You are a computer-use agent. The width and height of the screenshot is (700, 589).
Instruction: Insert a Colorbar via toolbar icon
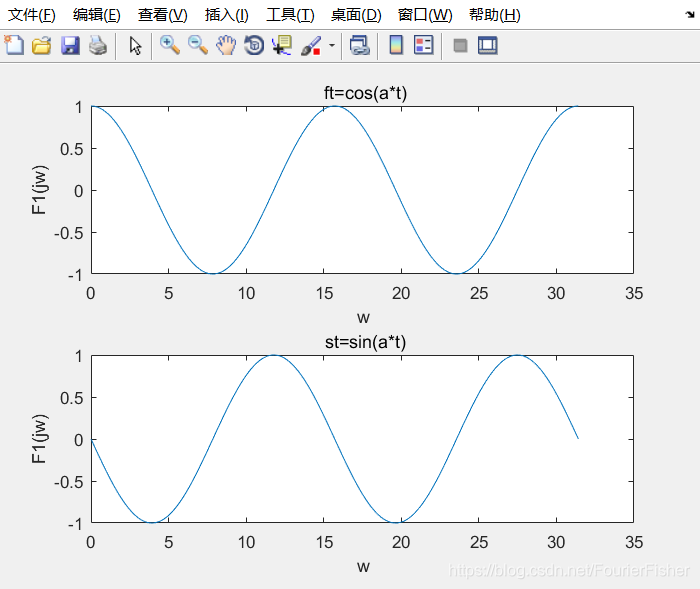[396, 45]
